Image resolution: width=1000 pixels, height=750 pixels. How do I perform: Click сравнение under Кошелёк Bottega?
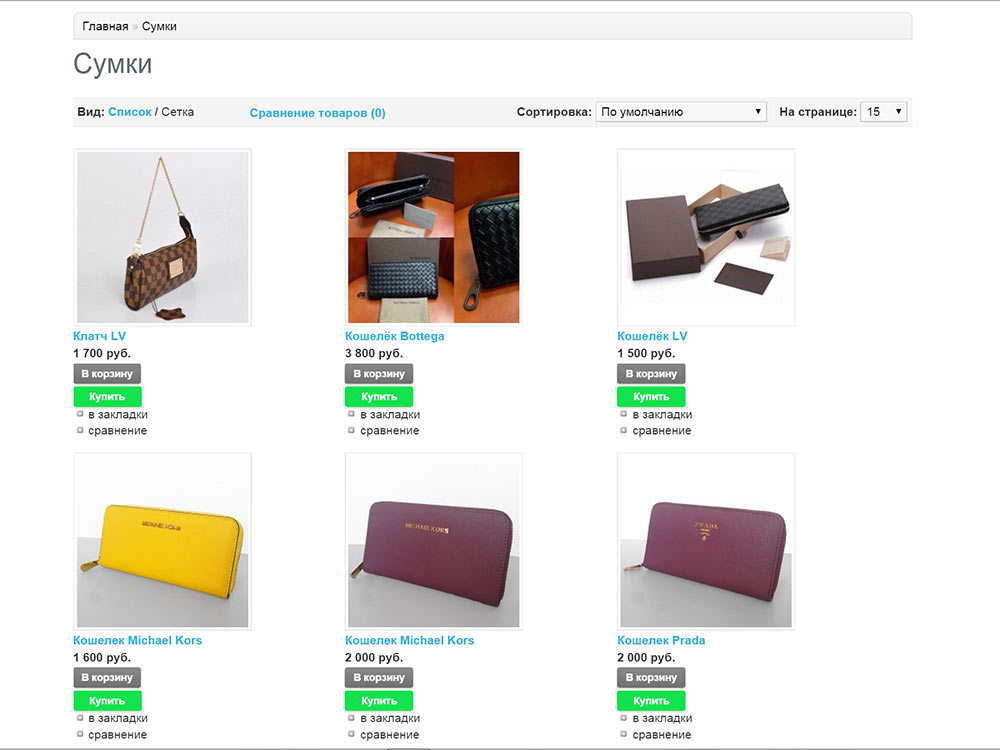tap(390, 430)
